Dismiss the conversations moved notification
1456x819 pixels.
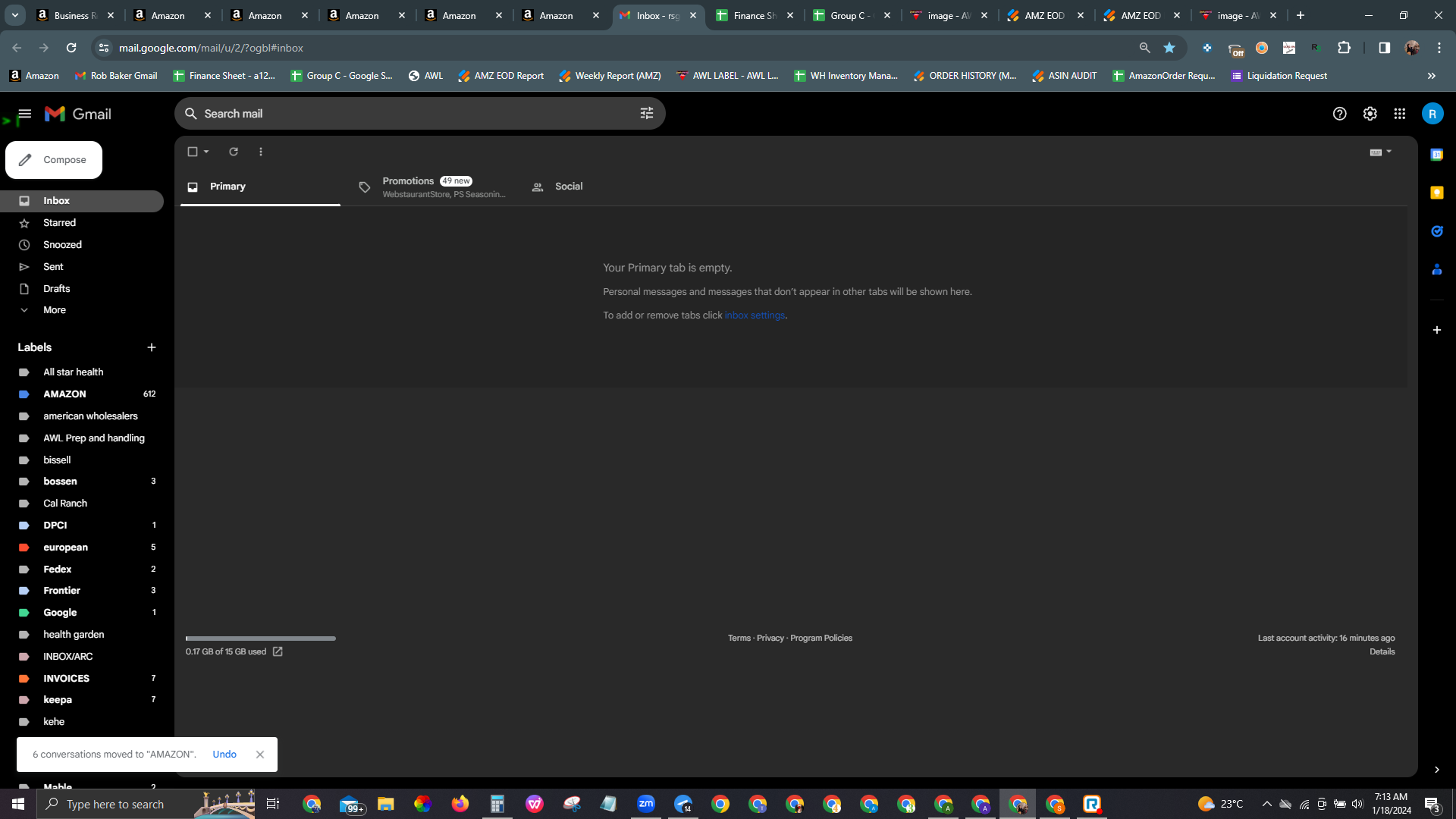point(260,755)
